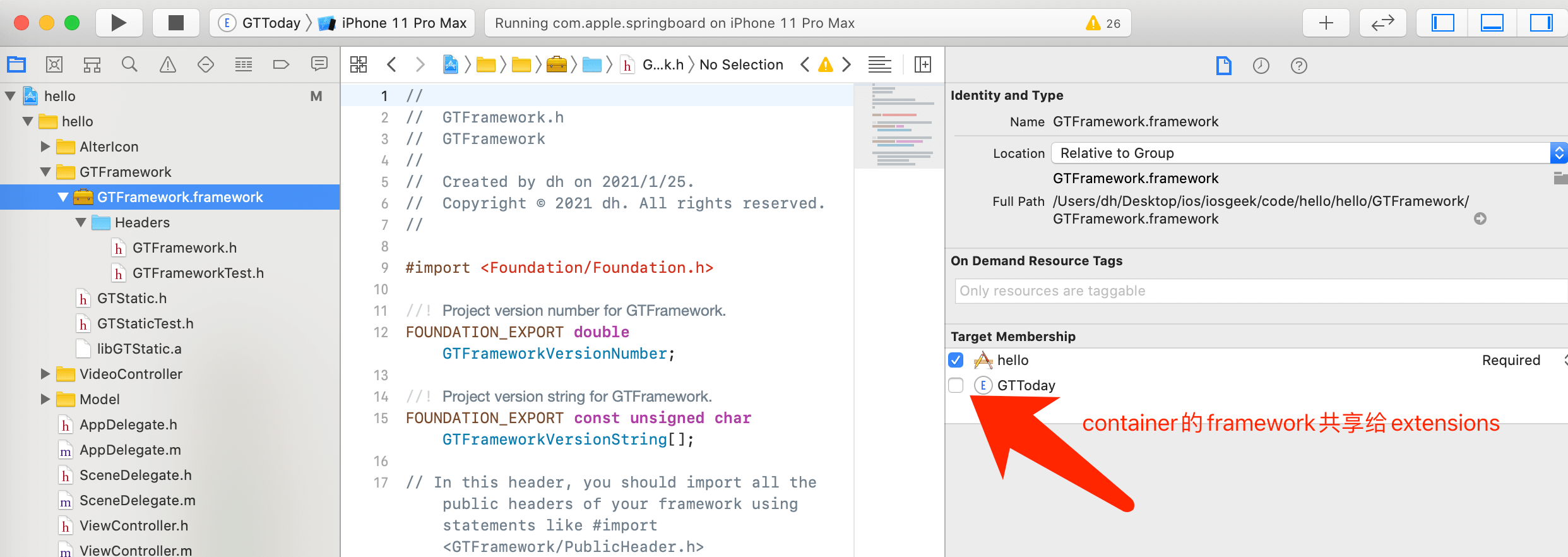Click line 9 Foundation import

click(559, 268)
